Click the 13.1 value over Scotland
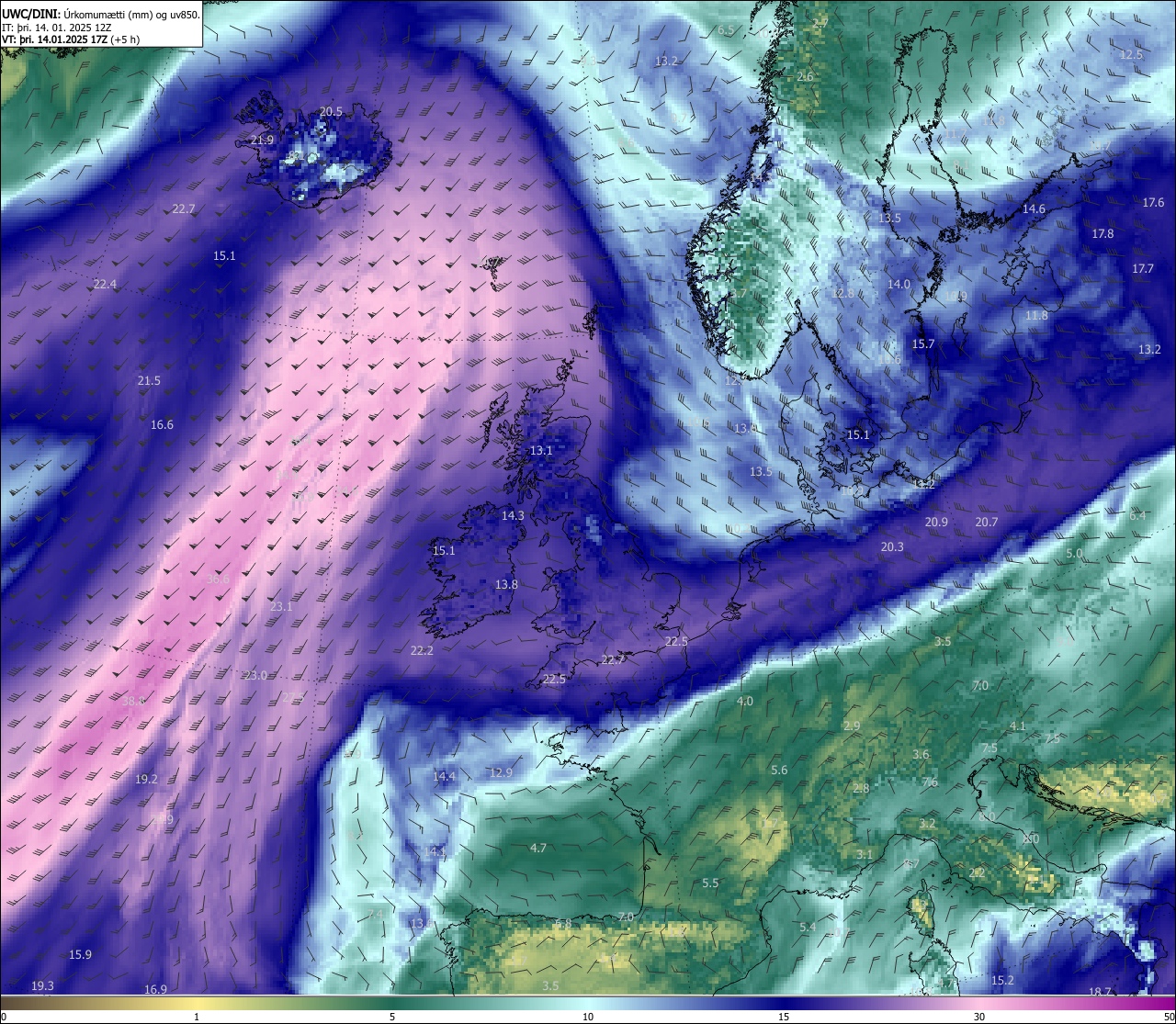This screenshot has height=1024, width=1176. 541,450
